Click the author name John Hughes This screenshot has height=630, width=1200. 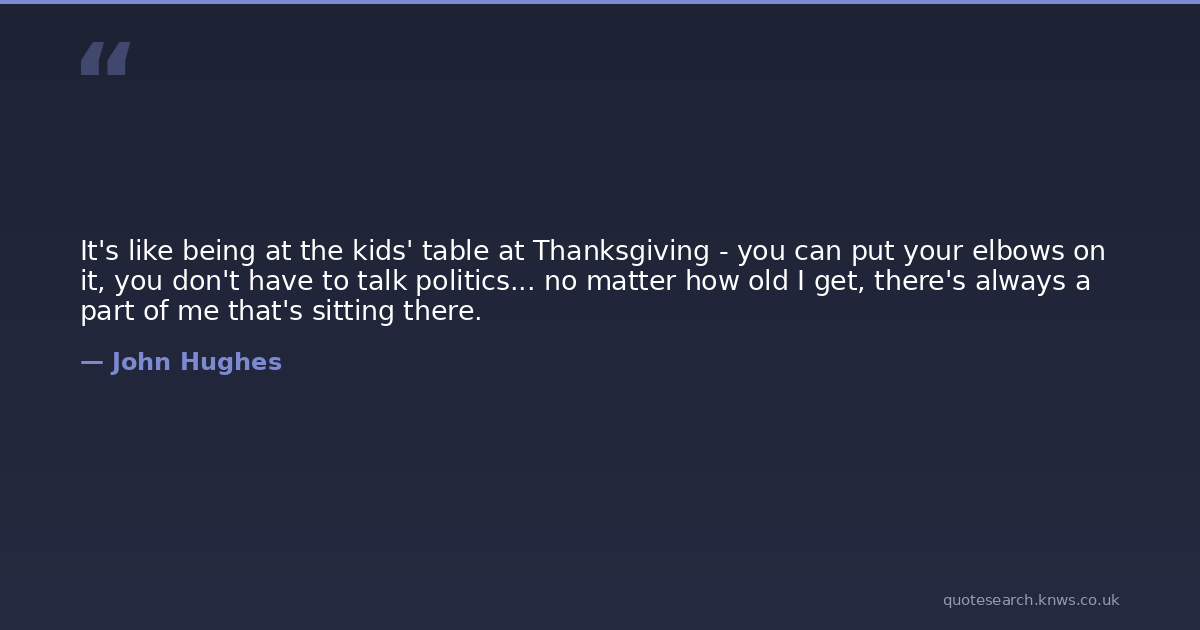pyautogui.click(x=196, y=362)
